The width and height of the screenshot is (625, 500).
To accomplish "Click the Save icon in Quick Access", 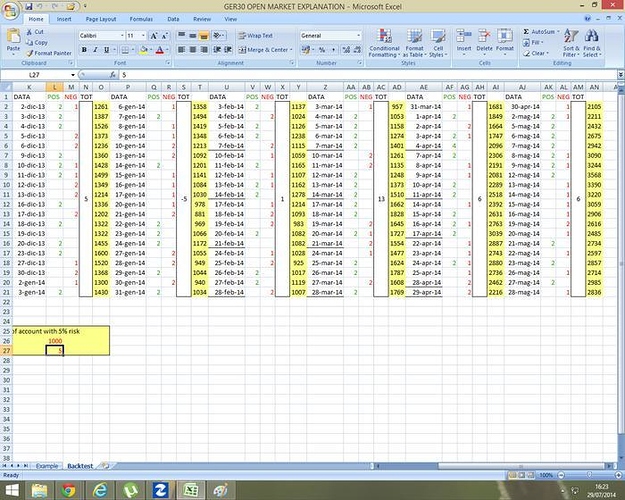I will tap(29, 6).
